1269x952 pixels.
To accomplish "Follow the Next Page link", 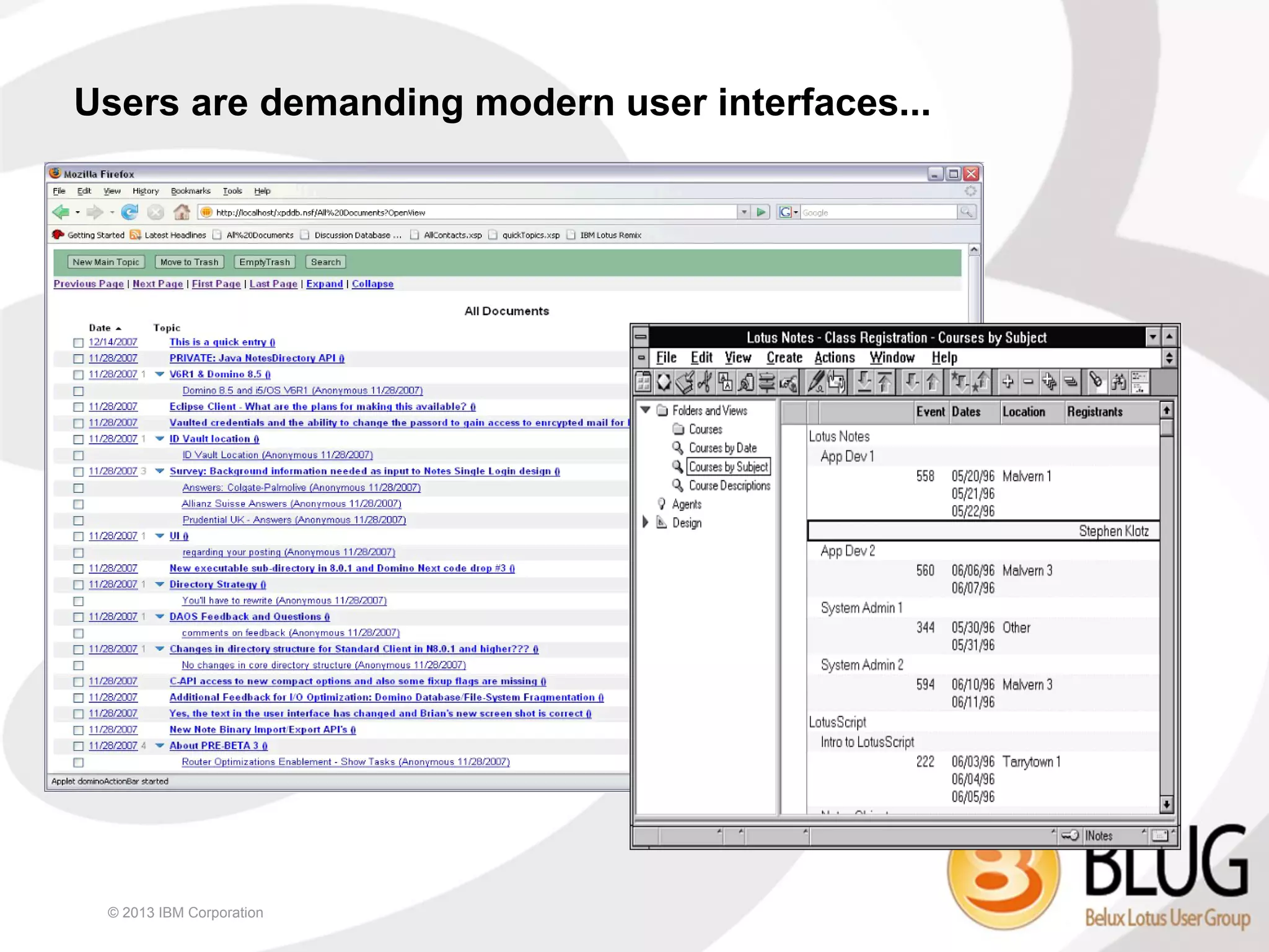I will point(158,284).
